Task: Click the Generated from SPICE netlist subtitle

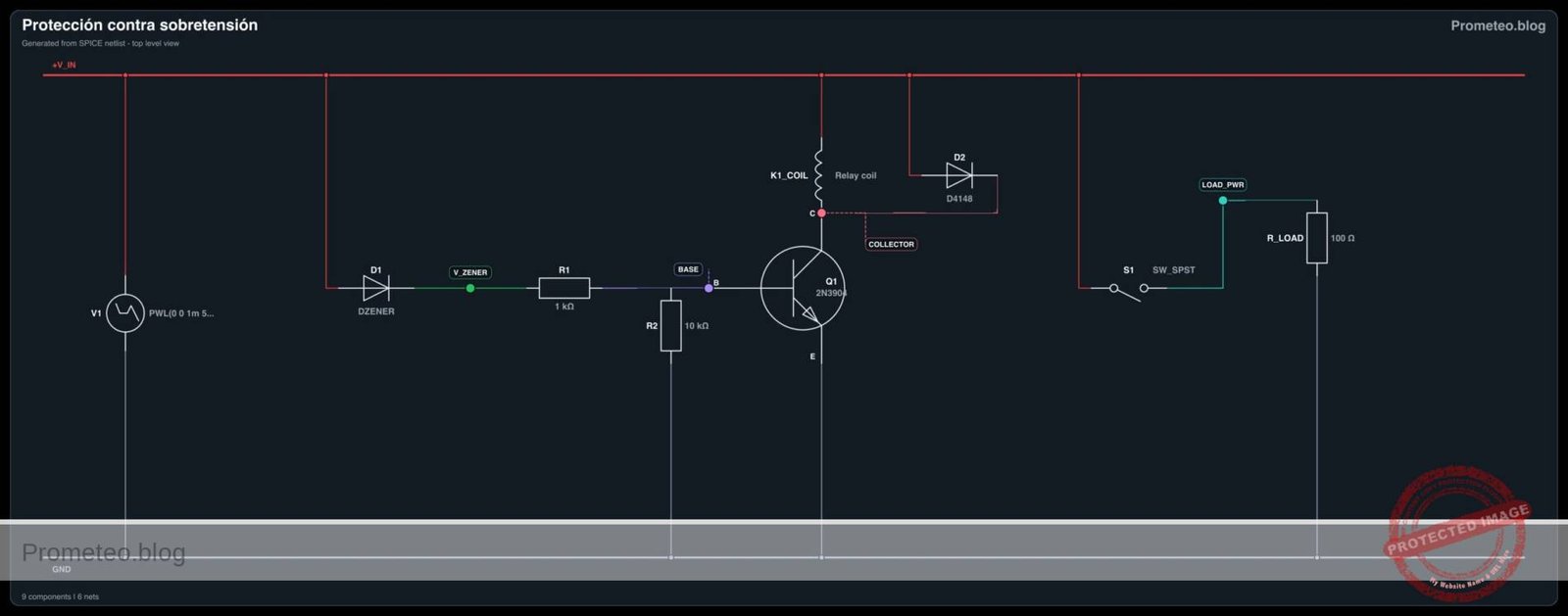Action: point(100,43)
